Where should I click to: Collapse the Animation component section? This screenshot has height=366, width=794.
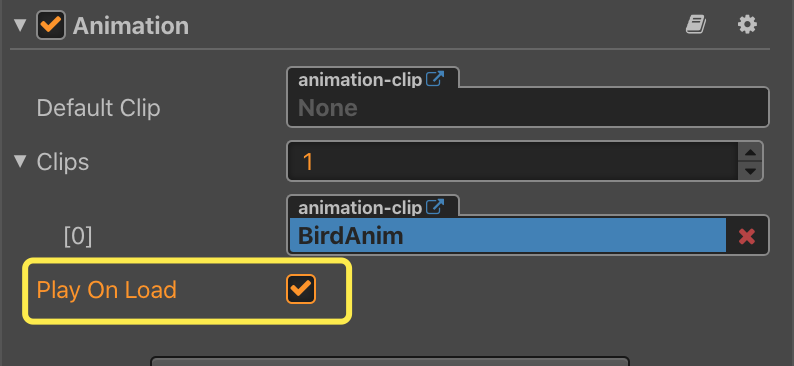[x=20, y=25]
